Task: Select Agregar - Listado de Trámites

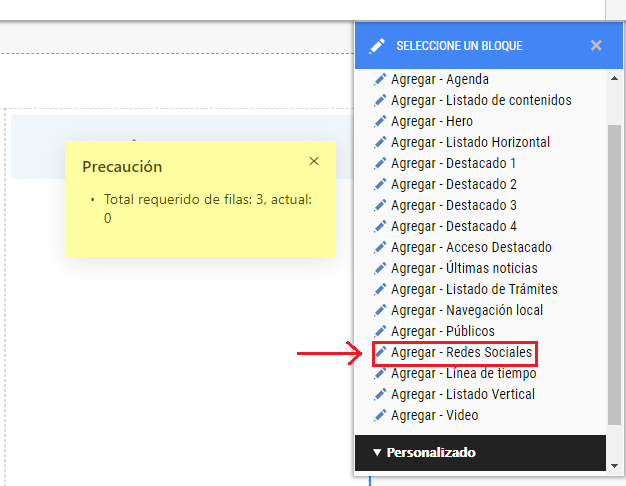Action: (474, 290)
